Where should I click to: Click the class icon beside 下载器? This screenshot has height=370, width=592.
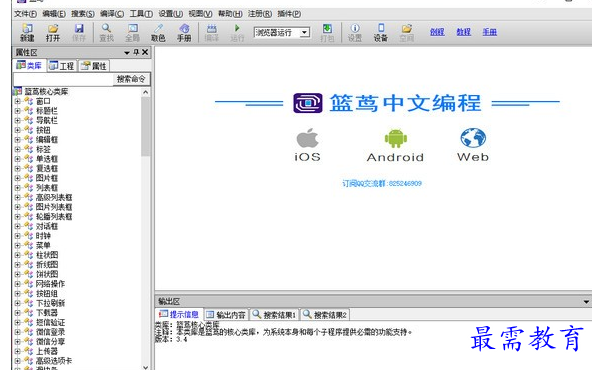[x=29, y=313]
